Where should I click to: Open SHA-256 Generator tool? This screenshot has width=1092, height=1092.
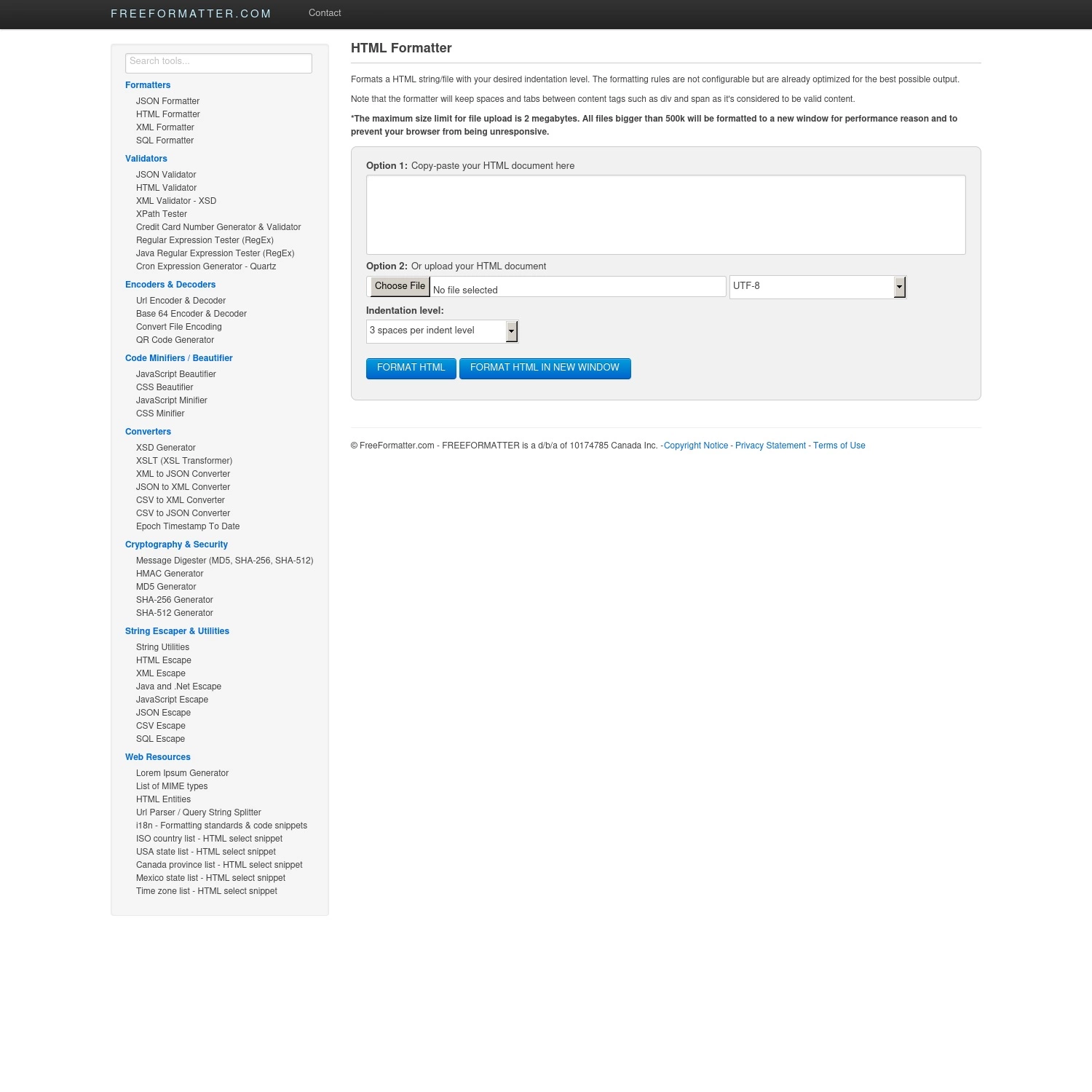pos(175,600)
